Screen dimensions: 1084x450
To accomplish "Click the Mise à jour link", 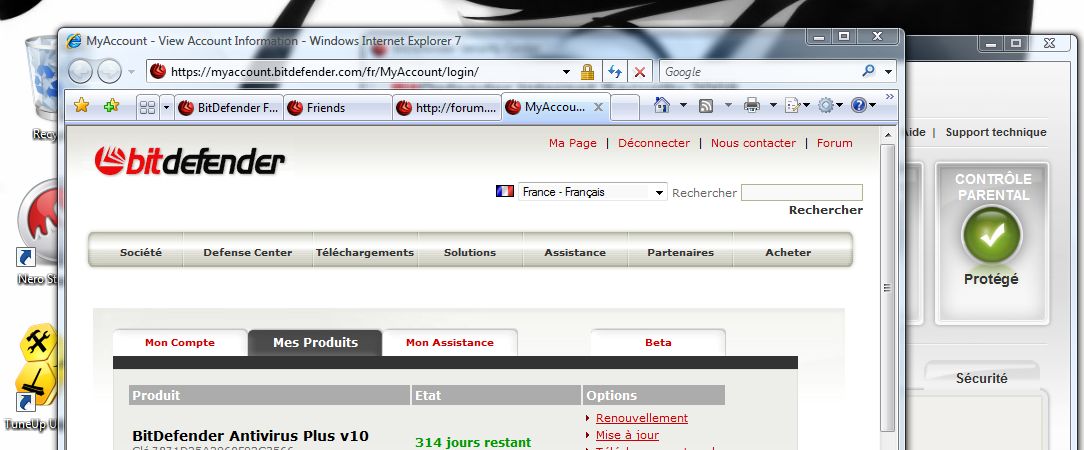I will [627, 435].
